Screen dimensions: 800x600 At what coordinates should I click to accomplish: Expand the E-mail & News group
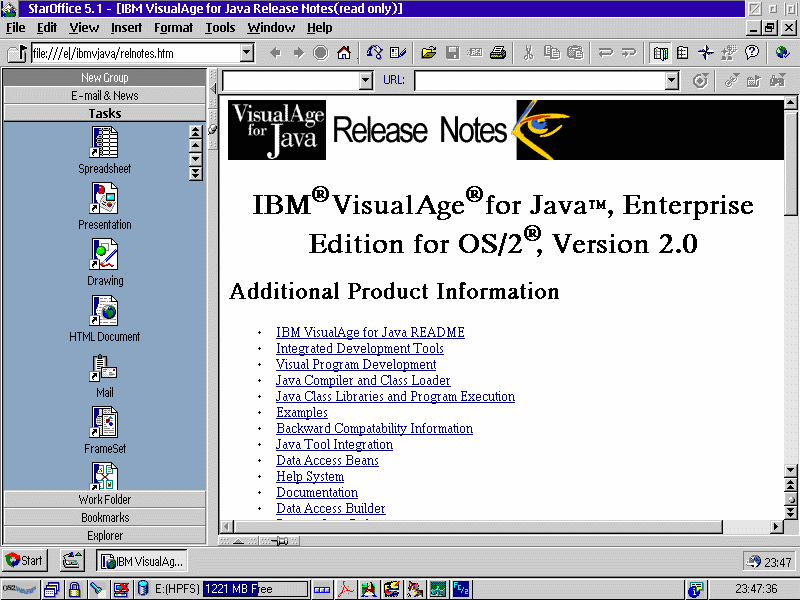[x=104, y=96]
